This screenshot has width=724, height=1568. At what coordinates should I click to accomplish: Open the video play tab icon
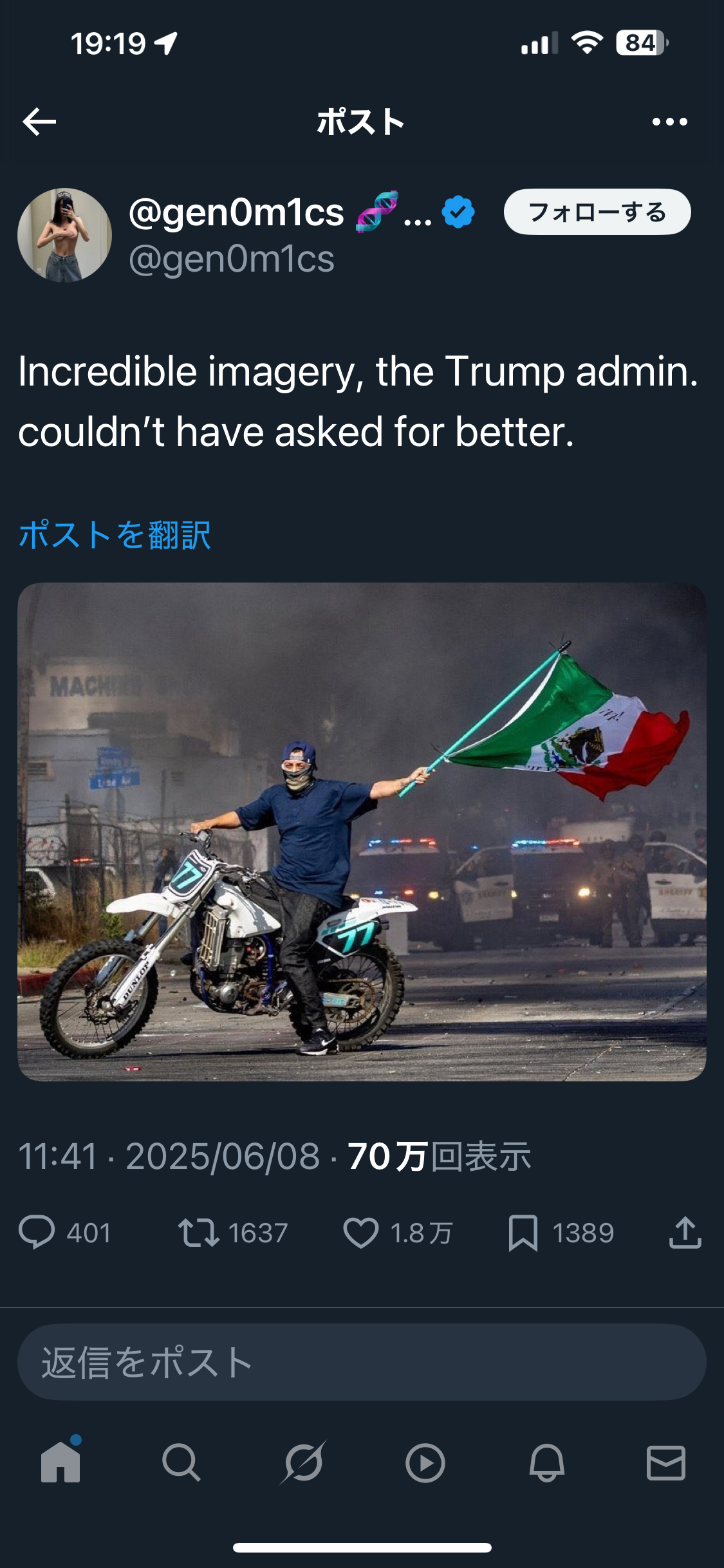[425, 1463]
